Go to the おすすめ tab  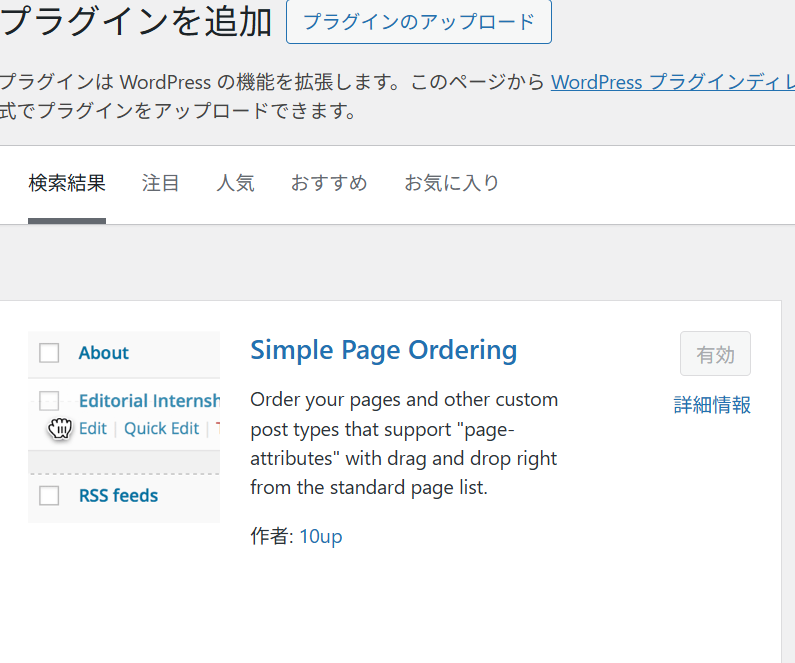[329, 184]
